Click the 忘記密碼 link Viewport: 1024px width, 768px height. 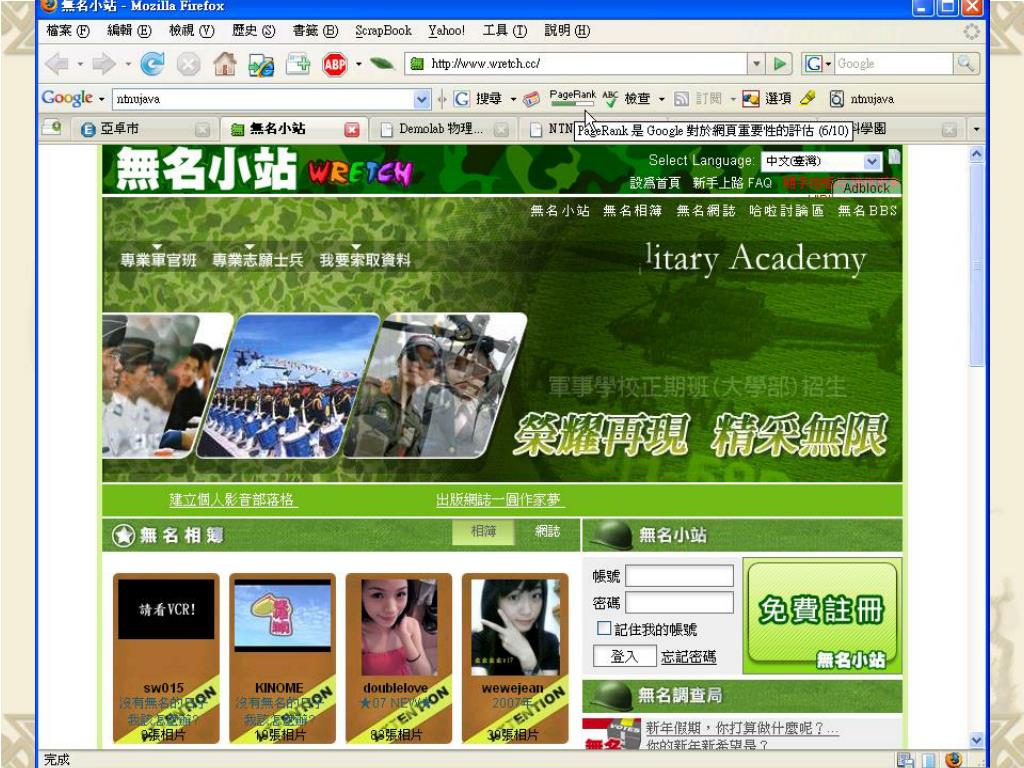click(688, 657)
